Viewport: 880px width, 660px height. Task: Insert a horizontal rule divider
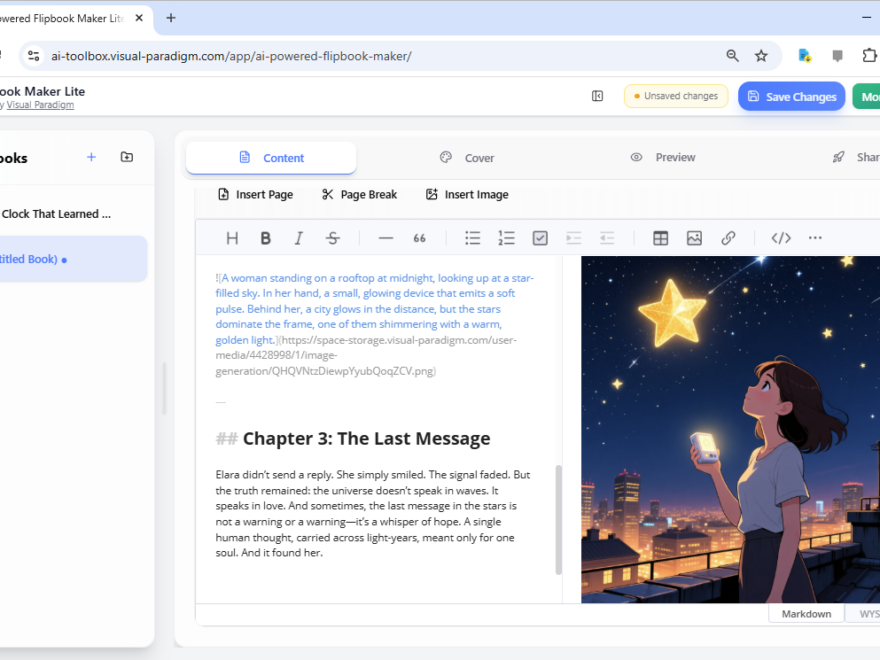[385, 237]
